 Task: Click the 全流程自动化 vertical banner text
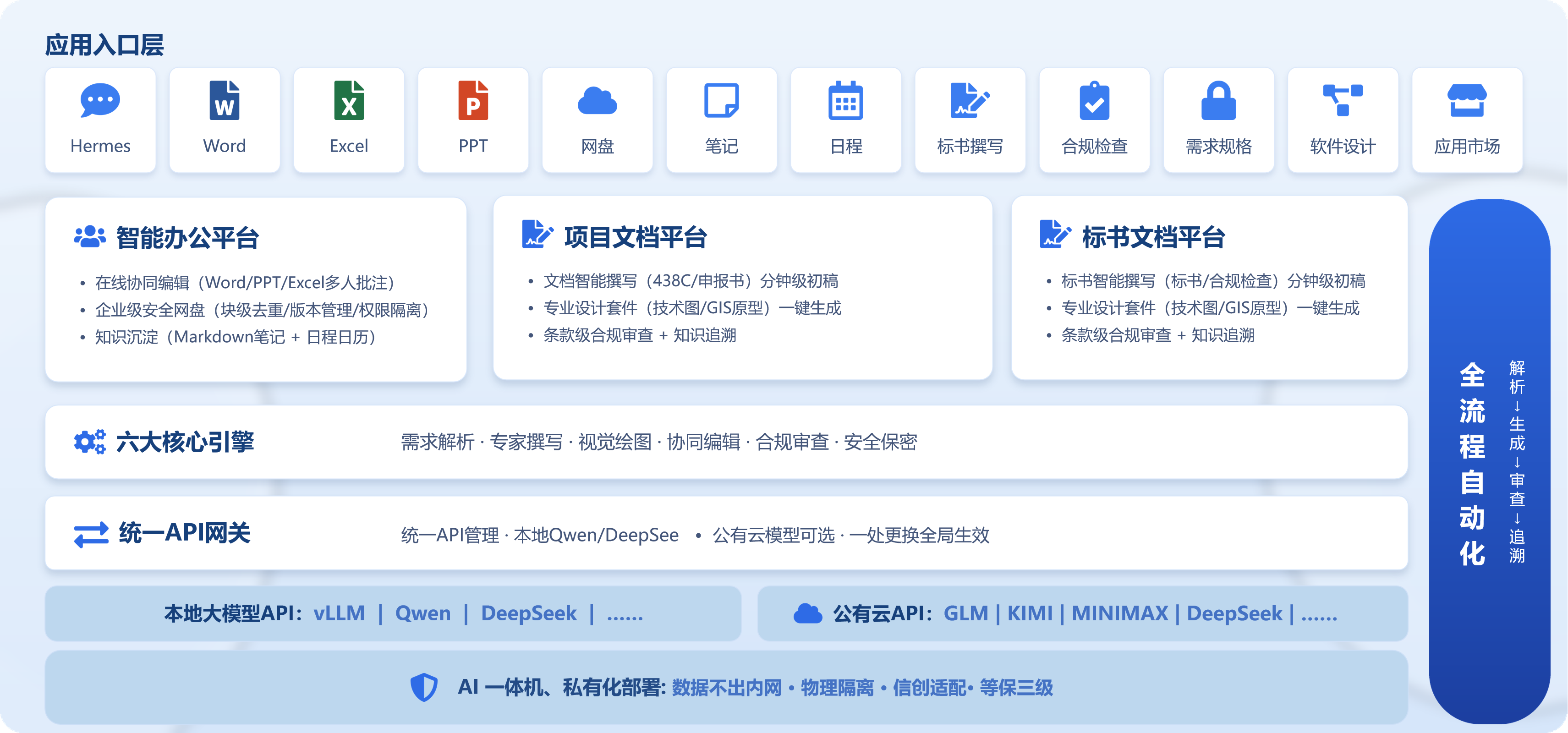[x=1472, y=464]
